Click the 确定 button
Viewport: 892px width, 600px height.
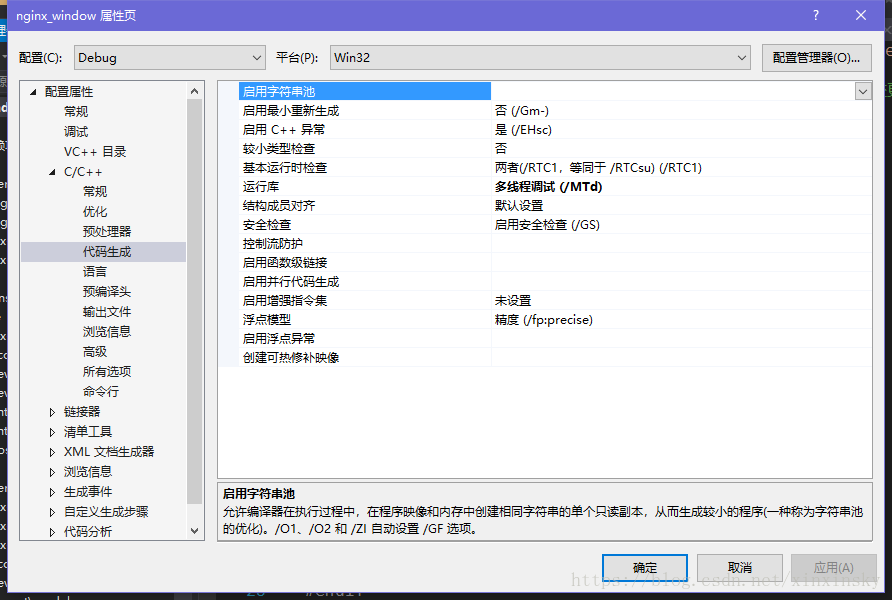645,568
